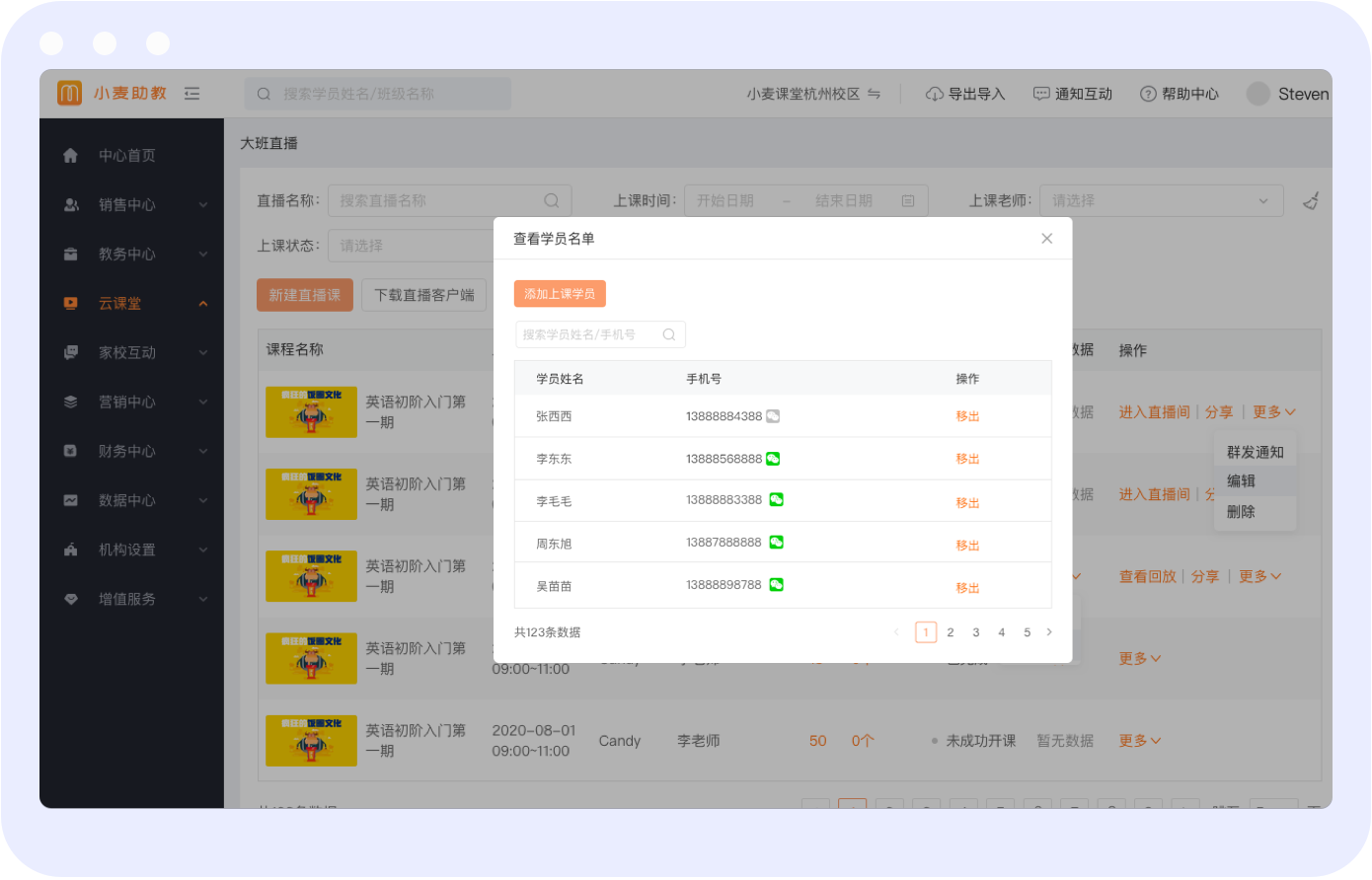
Task: Expand 销售中心 sidebar menu
Action: click(x=203, y=204)
